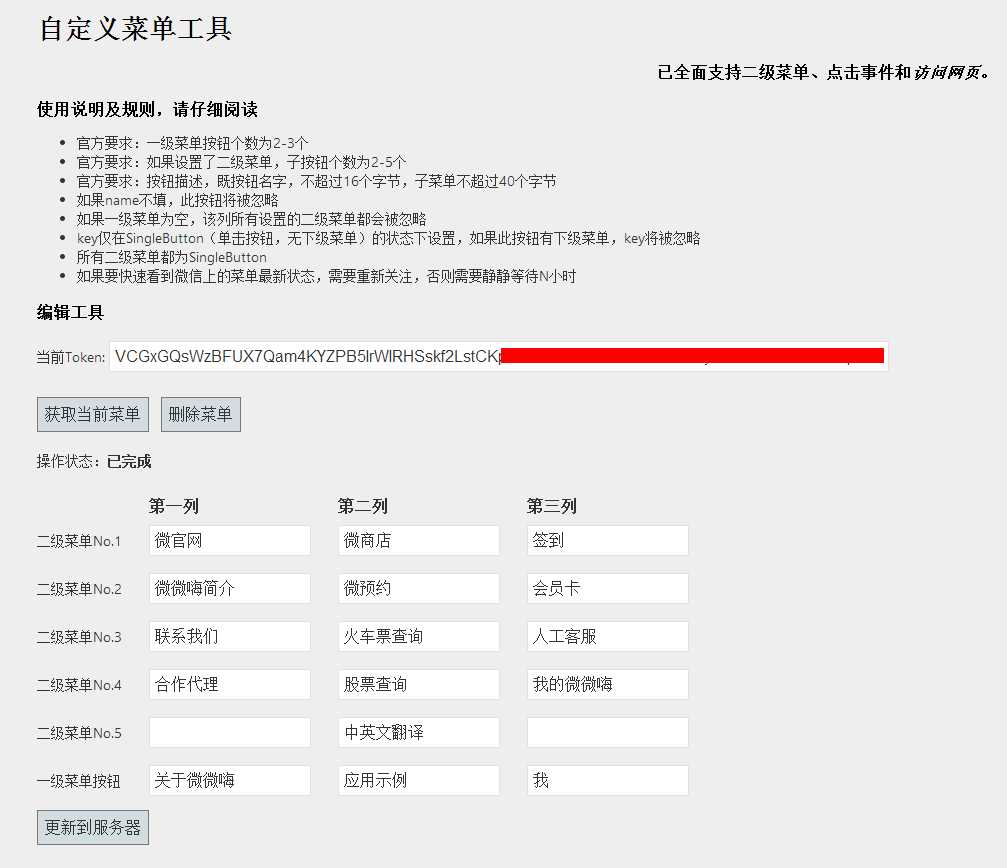This screenshot has width=1007, height=868.
Task: Click the 已全面支持二级菜单 notice text
Action: coord(825,73)
